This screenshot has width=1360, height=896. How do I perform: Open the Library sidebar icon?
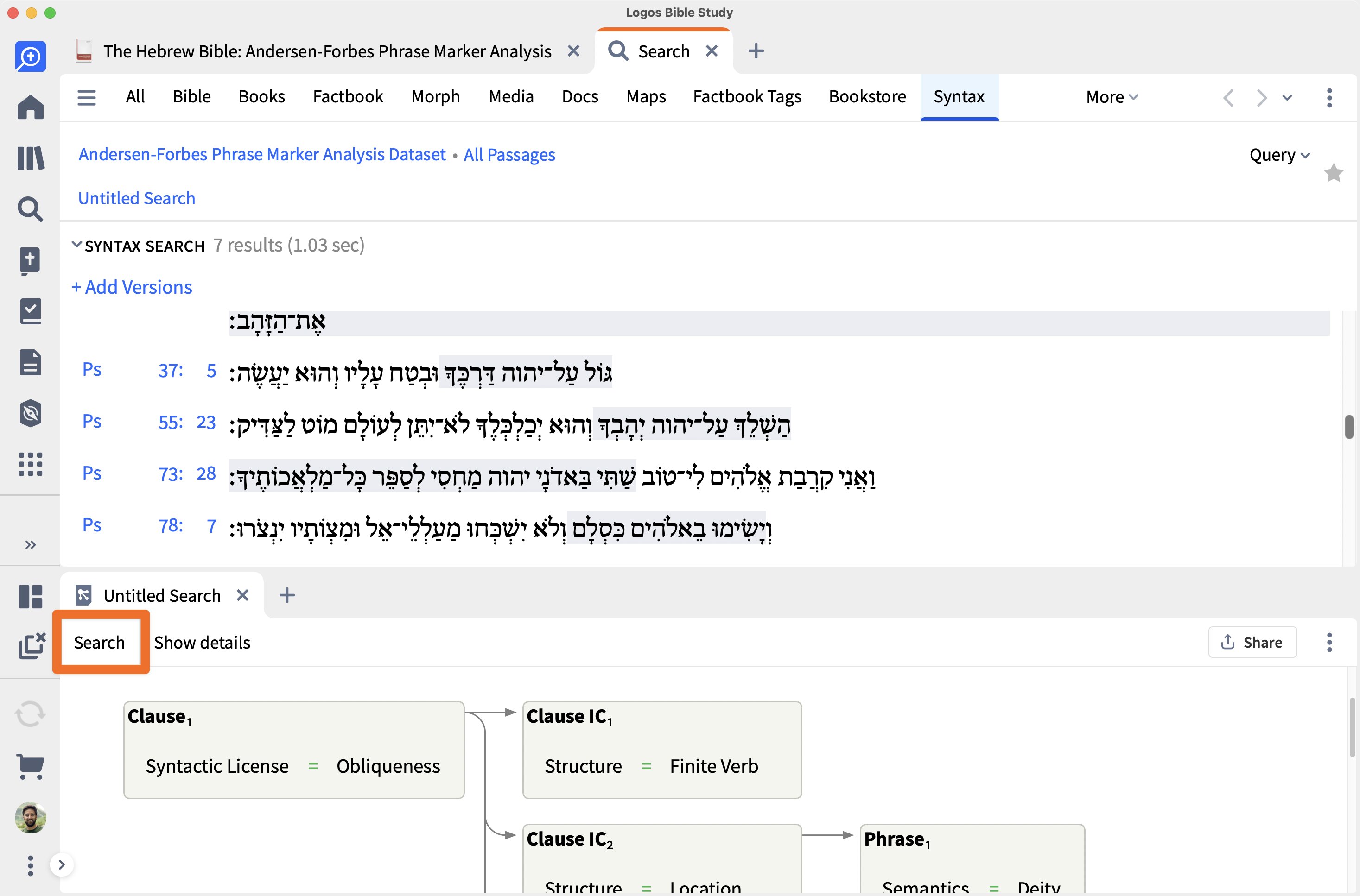30,158
